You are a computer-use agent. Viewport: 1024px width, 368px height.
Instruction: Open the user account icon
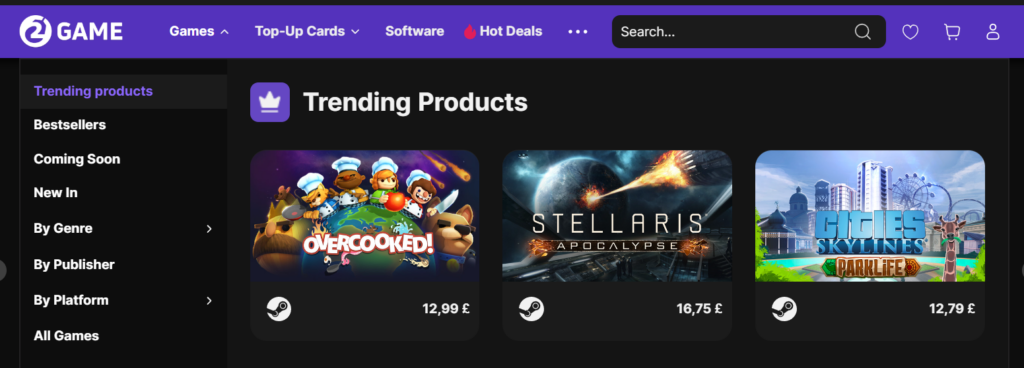tap(993, 31)
